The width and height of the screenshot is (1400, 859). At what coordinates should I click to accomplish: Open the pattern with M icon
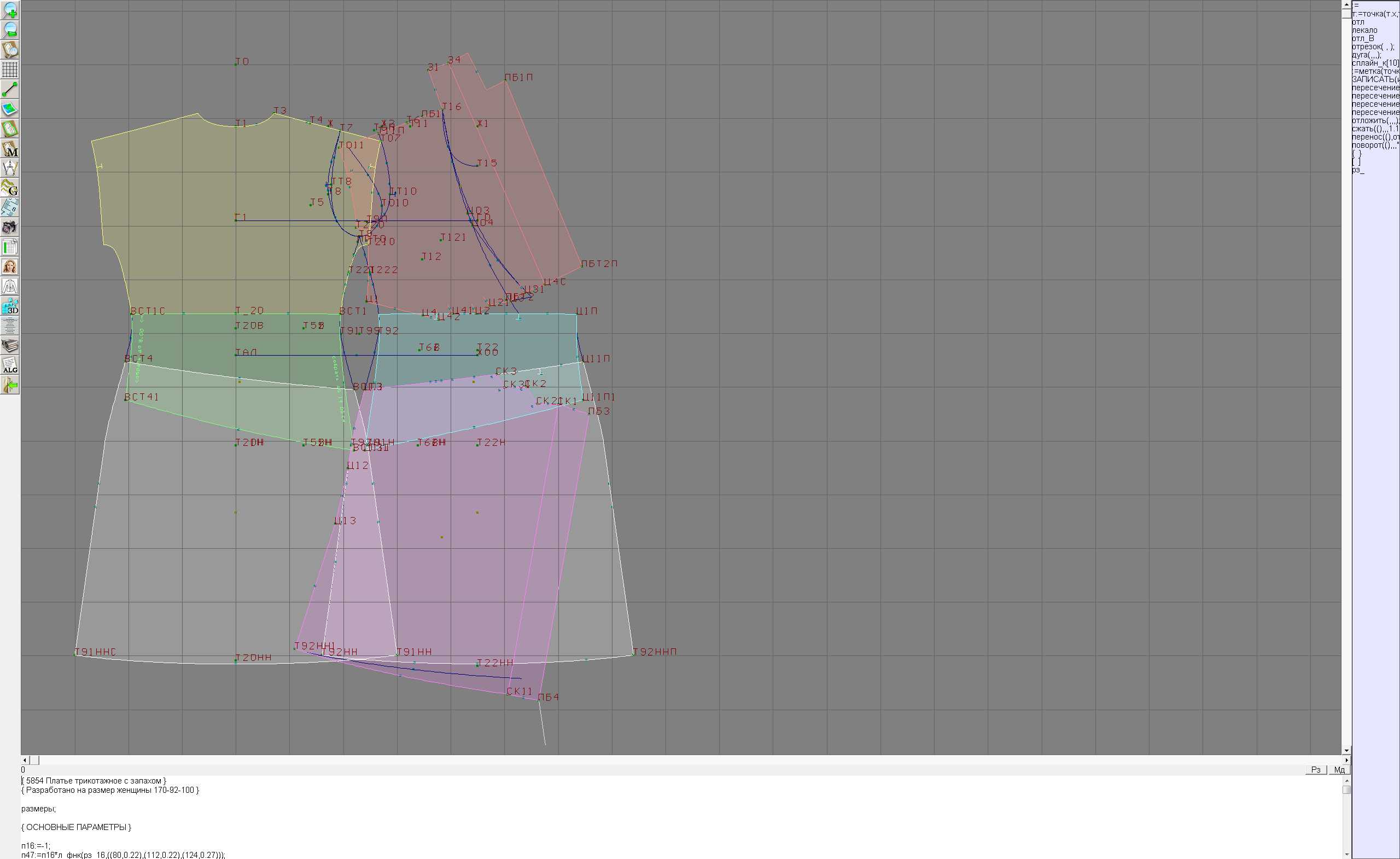click(10, 149)
